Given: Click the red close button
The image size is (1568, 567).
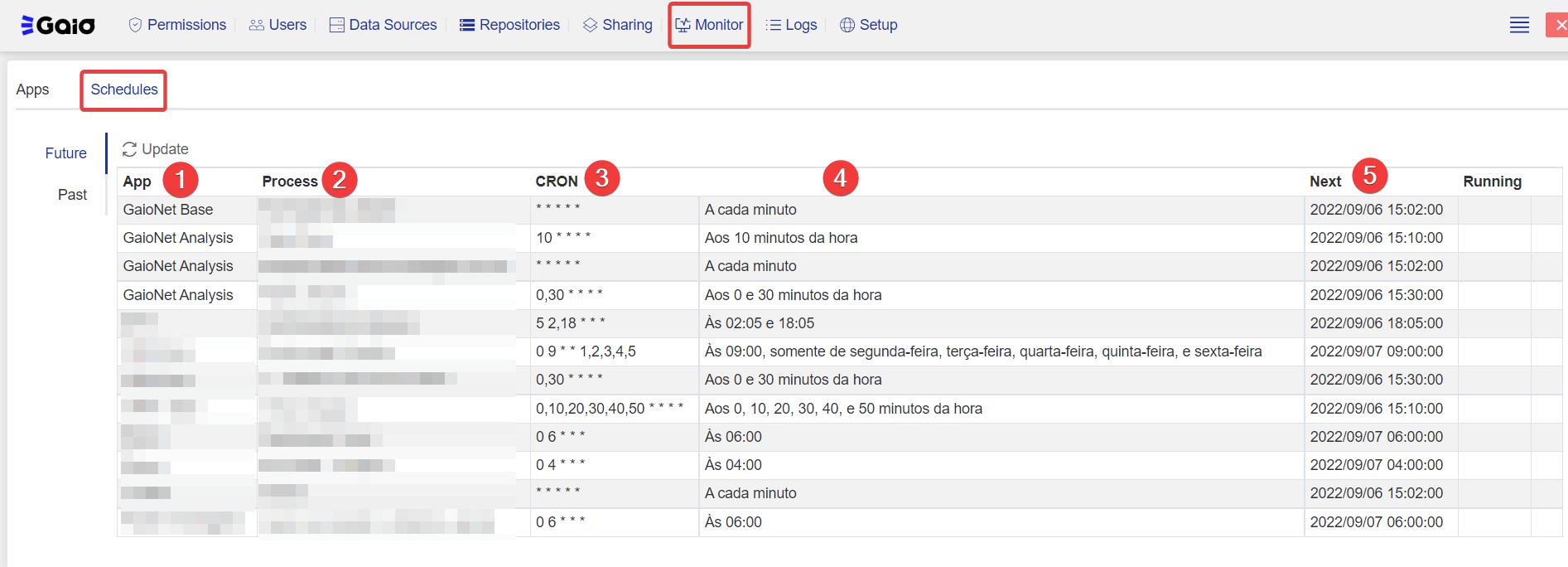Looking at the screenshot, I should pyautogui.click(x=1557, y=25).
